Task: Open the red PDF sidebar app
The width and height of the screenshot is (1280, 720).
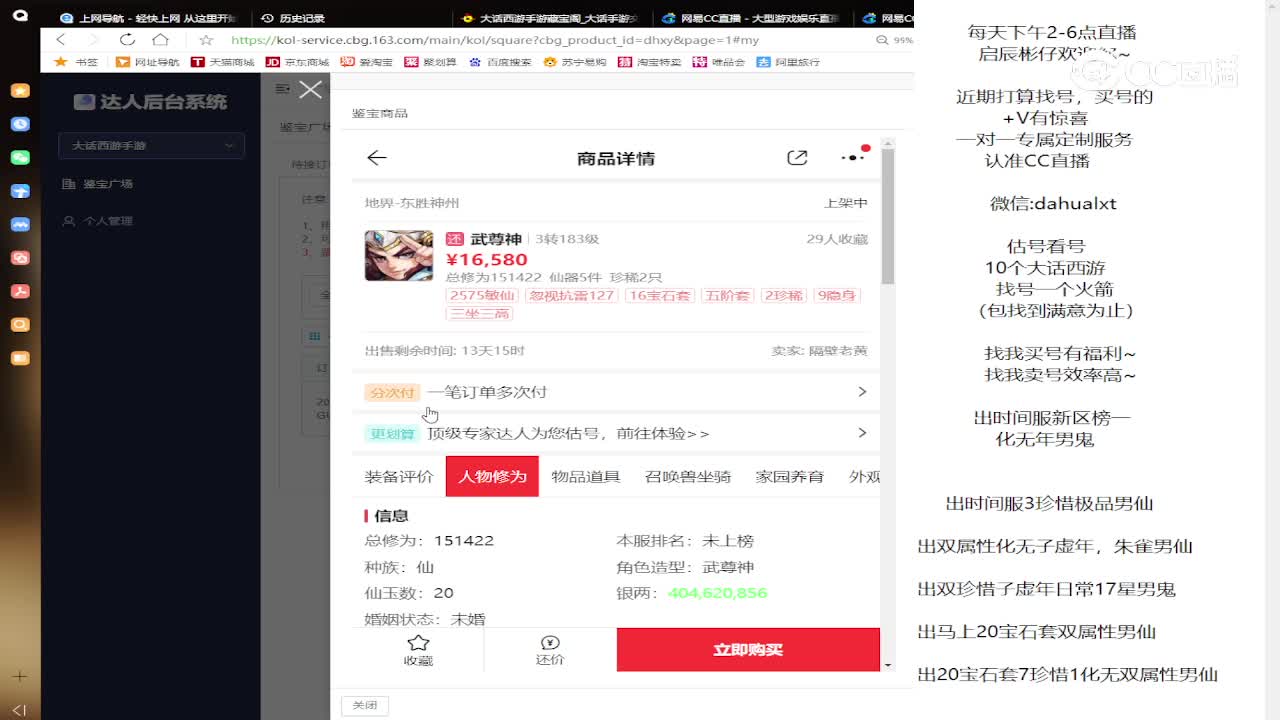Action: pos(20,291)
